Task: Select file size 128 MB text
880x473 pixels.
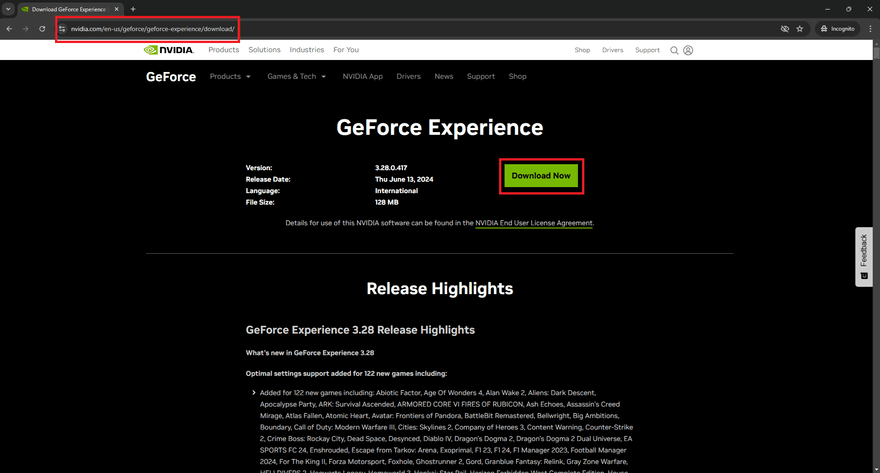Action: [387, 203]
